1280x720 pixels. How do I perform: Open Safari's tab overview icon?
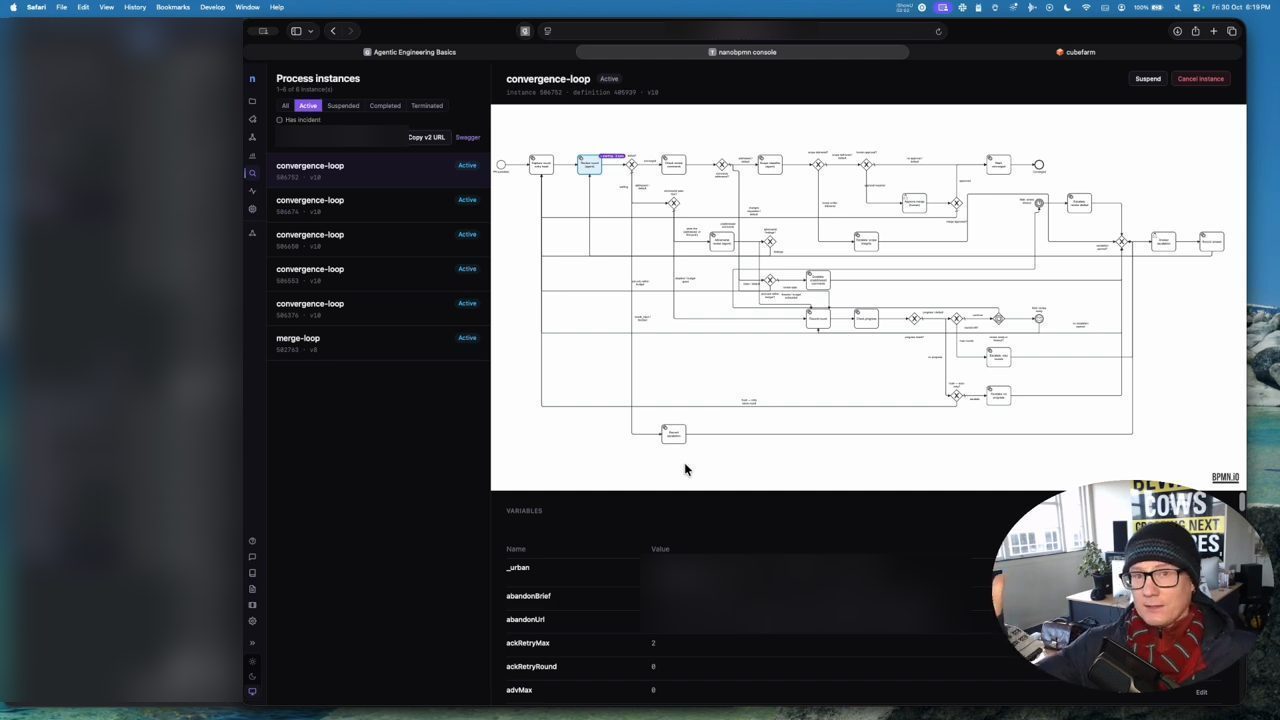tap(1231, 31)
